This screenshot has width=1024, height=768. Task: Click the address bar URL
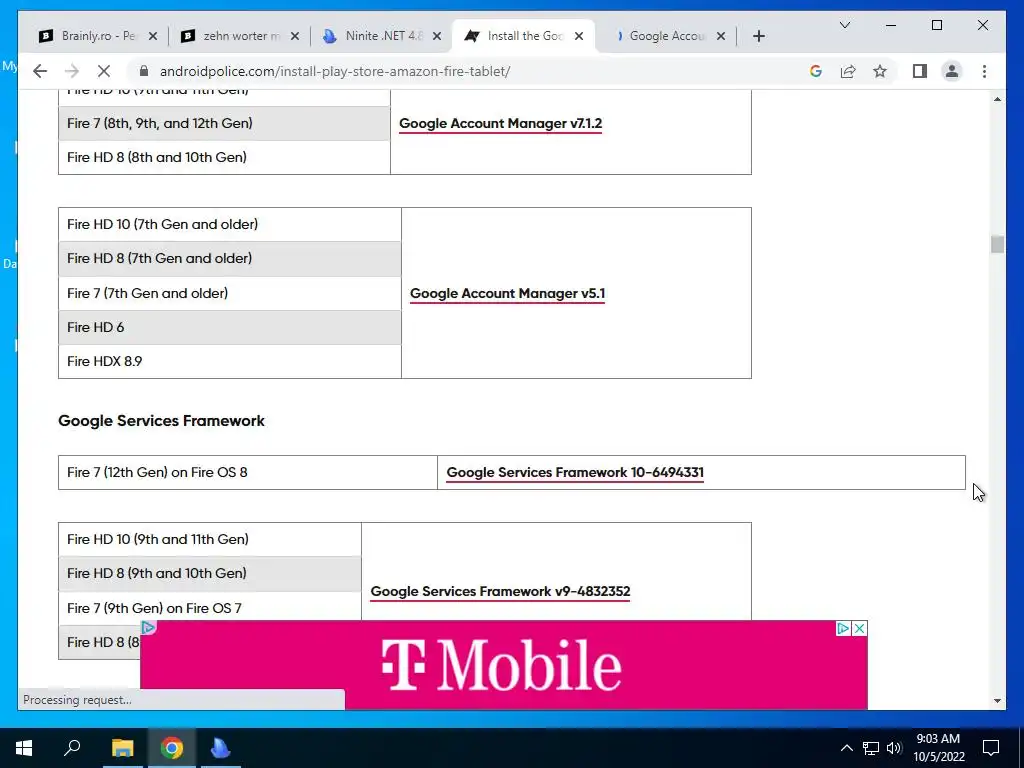[x=335, y=71]
